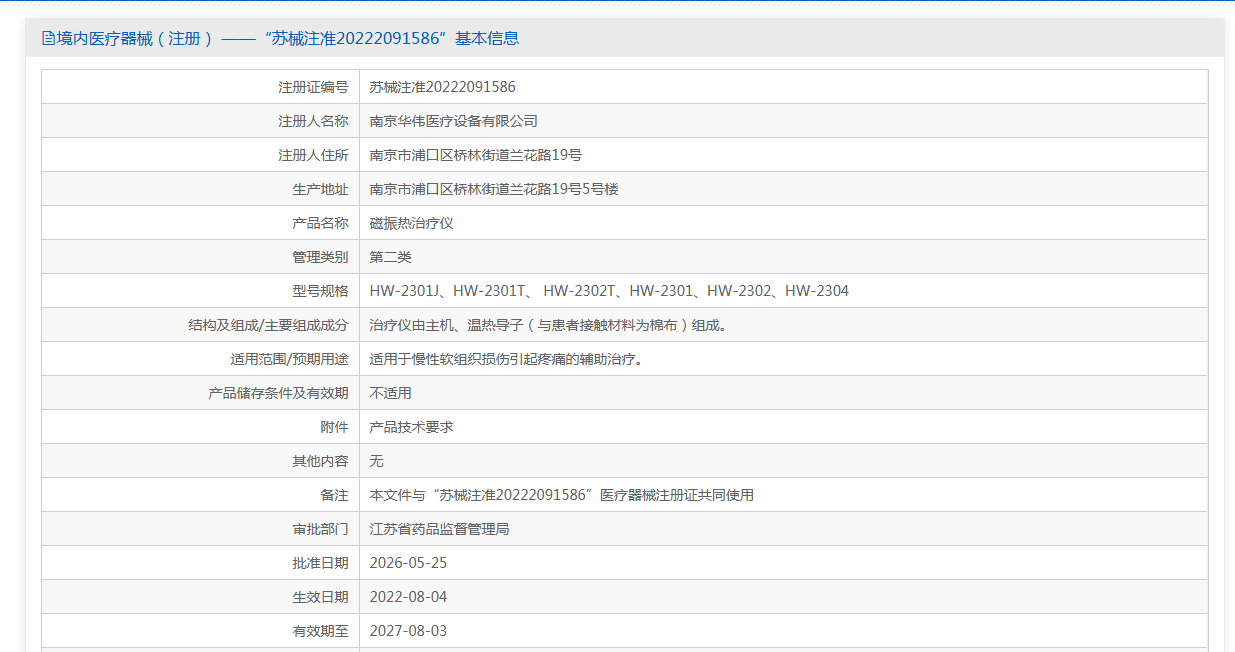Viewport: 1235px width, 652px height.
Task: Open the 产品技术要求 attachment text
Action: [x=412, y=427]
